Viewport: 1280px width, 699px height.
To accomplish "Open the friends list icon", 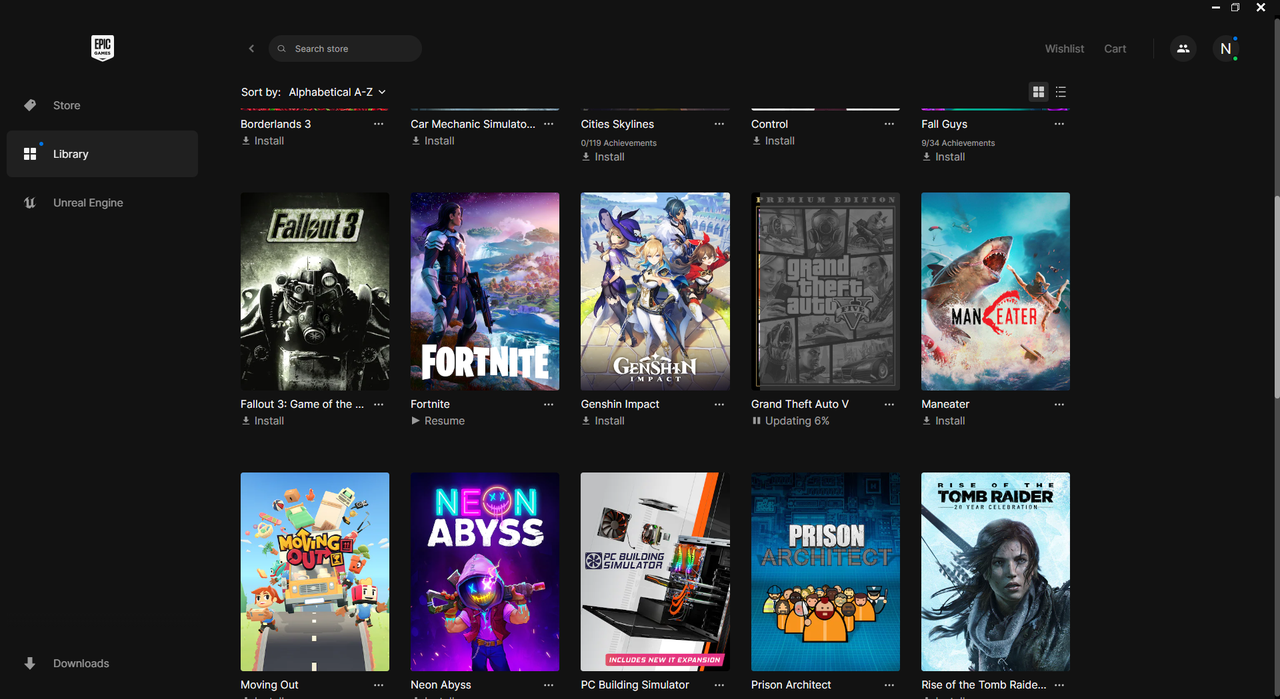I will point(1183,48).
